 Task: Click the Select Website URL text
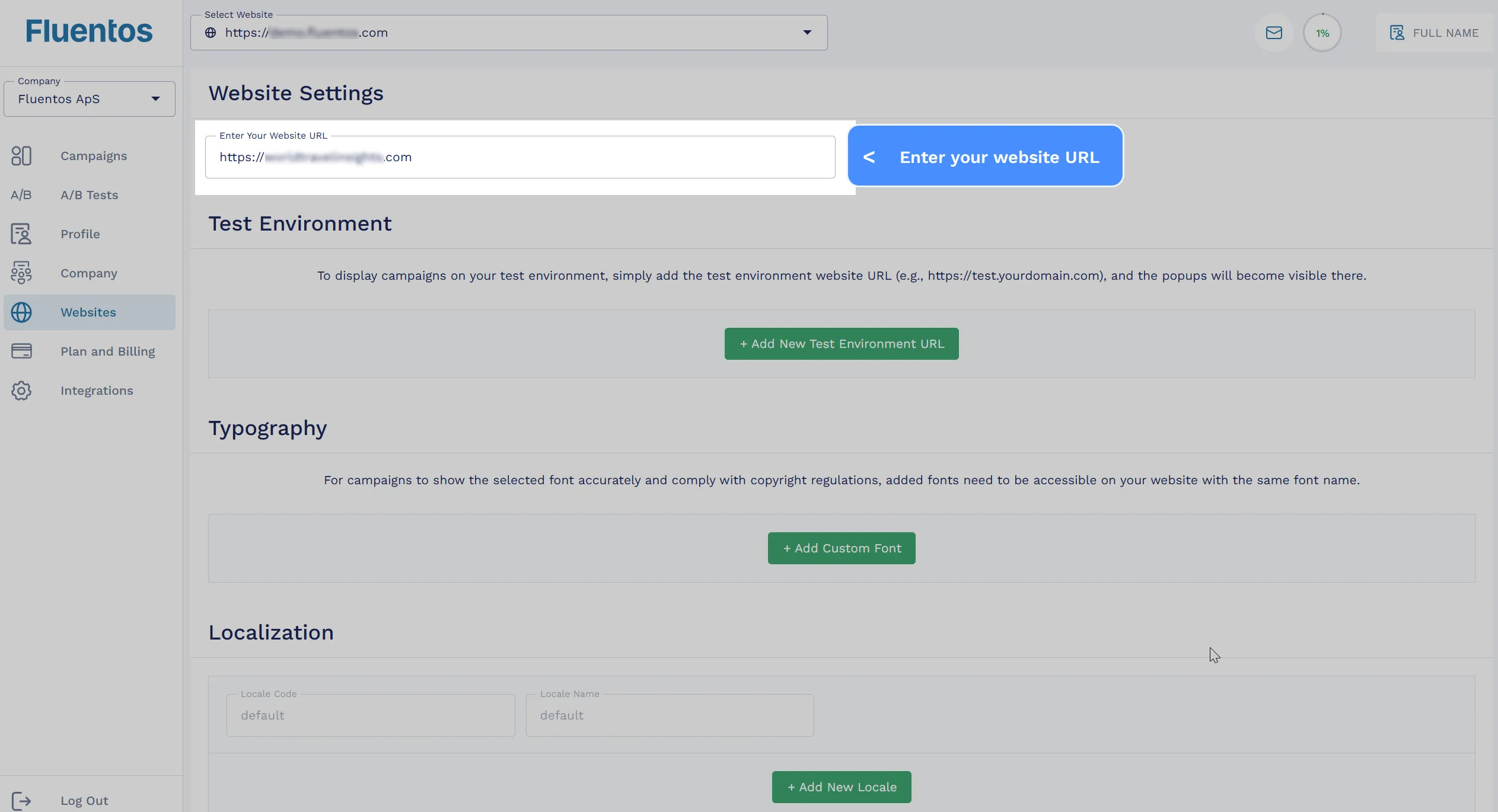[x=306, y=33]
